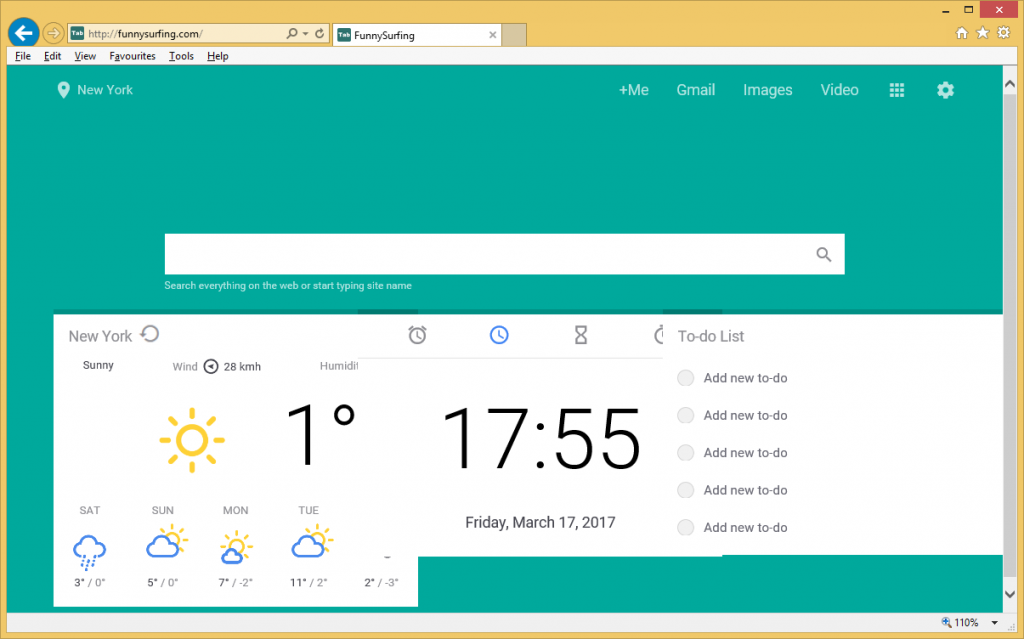
Task: Open the apps grid icon
Action: (897, 90)
